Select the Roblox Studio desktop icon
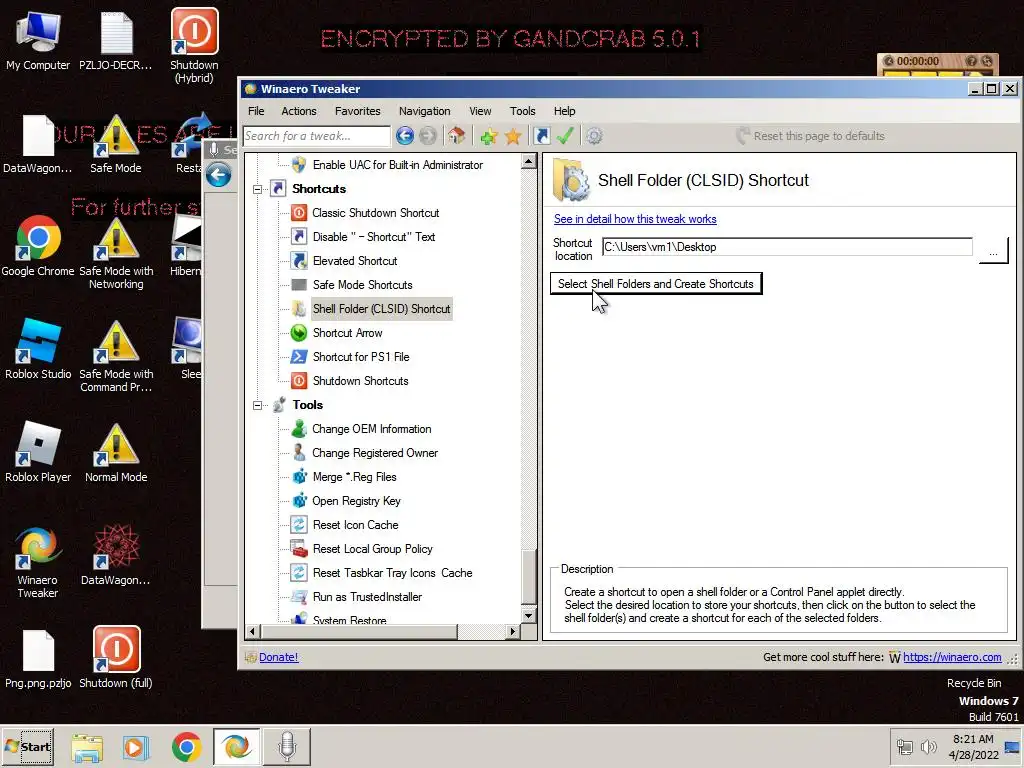Image resolution: width=1024 pixels, height=768 pixels. coord(38,349)
